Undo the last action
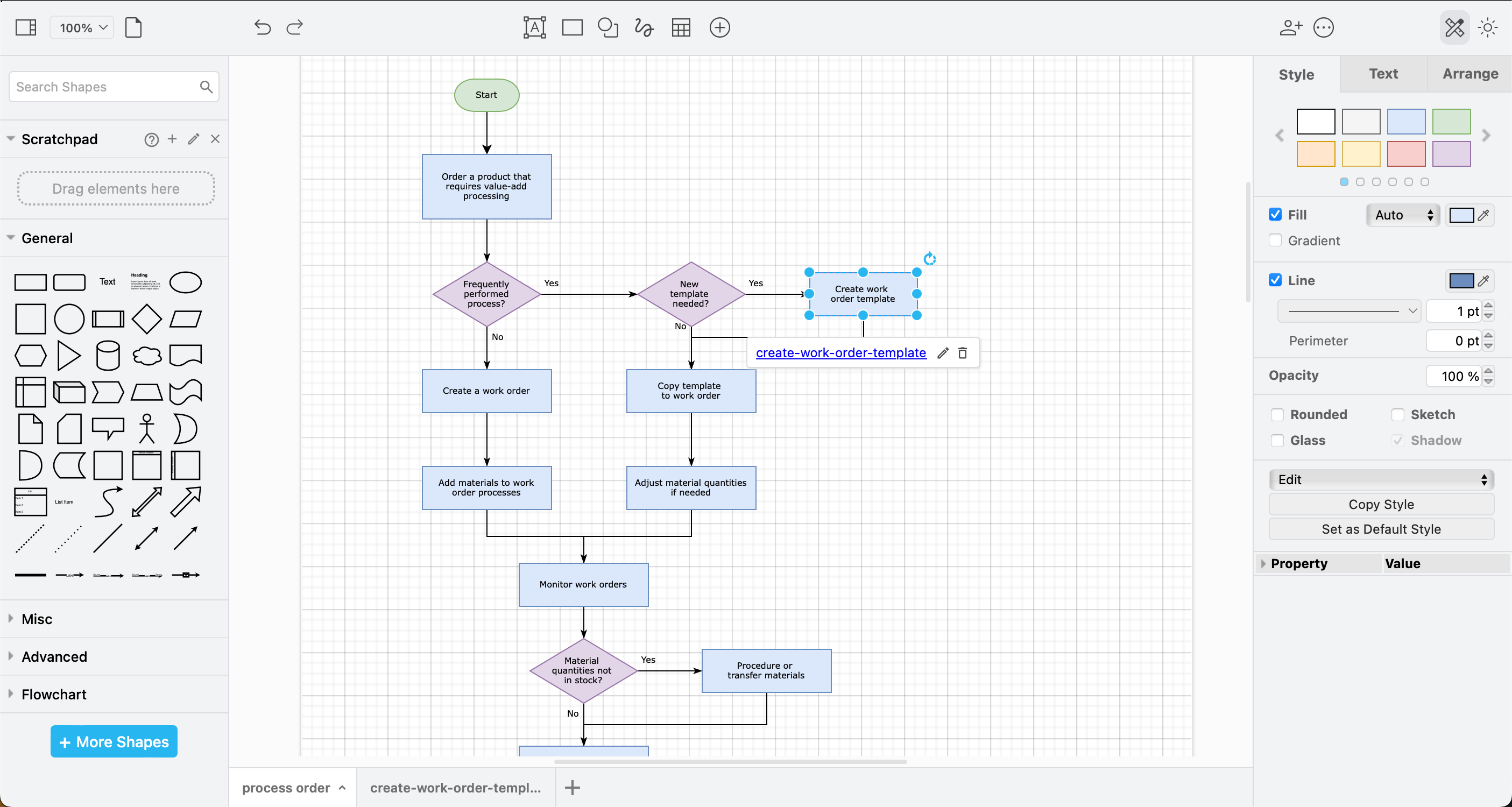Screen dimensions: 1512x807 [263, 27]
